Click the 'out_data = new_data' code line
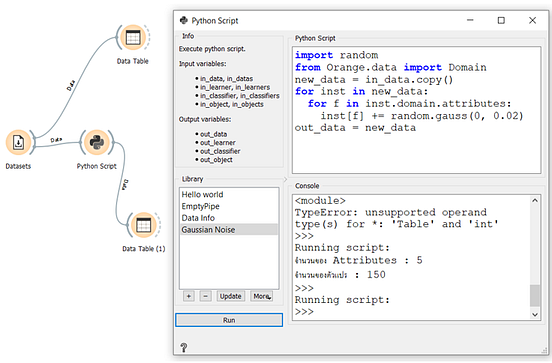Screen dimensions: 552x363 (x=355, y=127)
